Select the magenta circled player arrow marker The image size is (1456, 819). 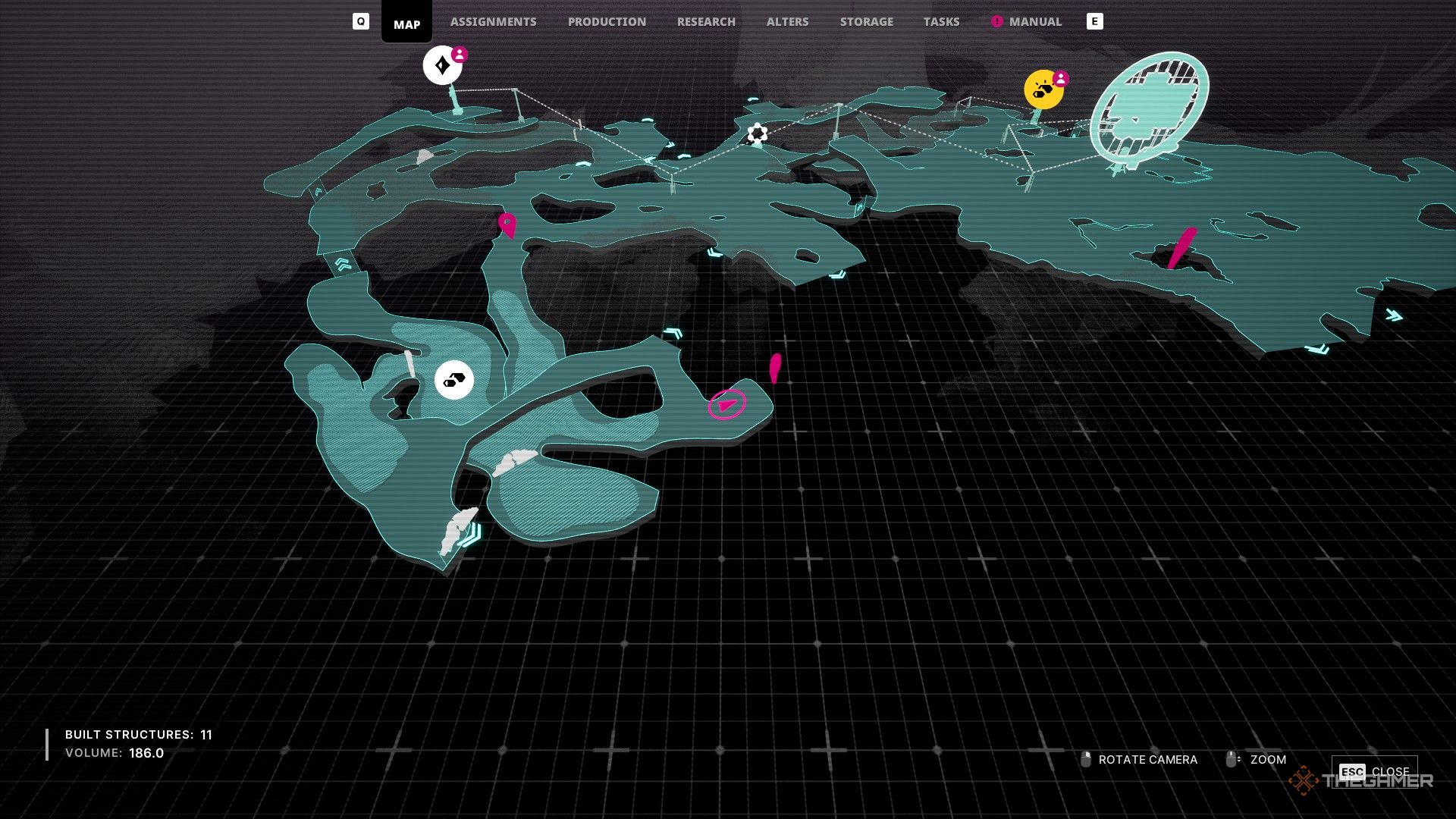pyautogui.click(x=727, y=404)
